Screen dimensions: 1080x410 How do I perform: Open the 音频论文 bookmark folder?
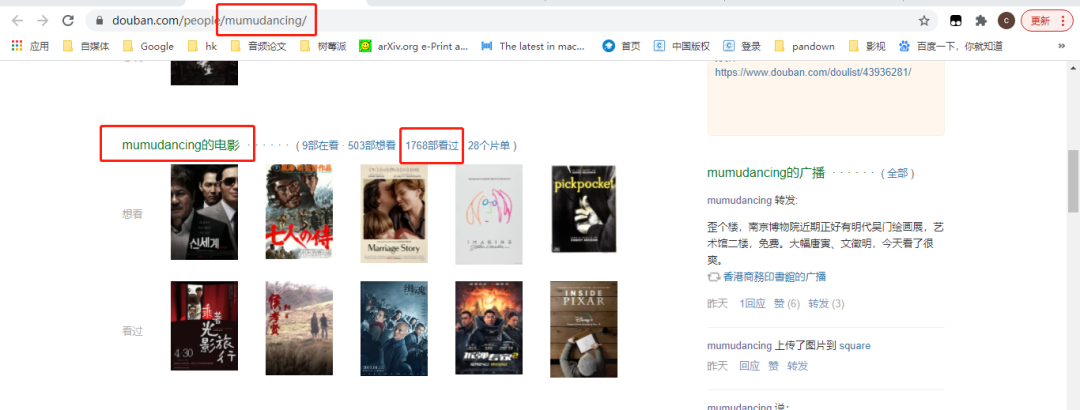[x=258, y=46]
